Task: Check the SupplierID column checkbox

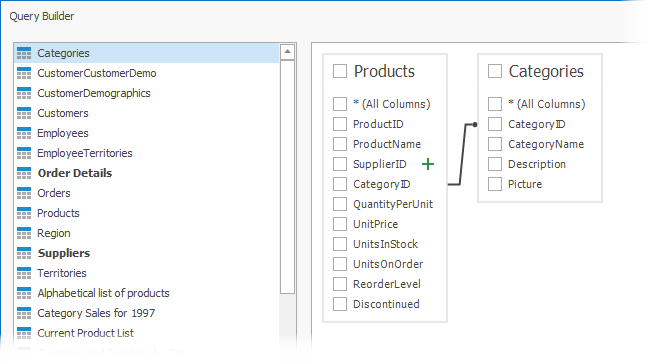Action: click(340, 164)
